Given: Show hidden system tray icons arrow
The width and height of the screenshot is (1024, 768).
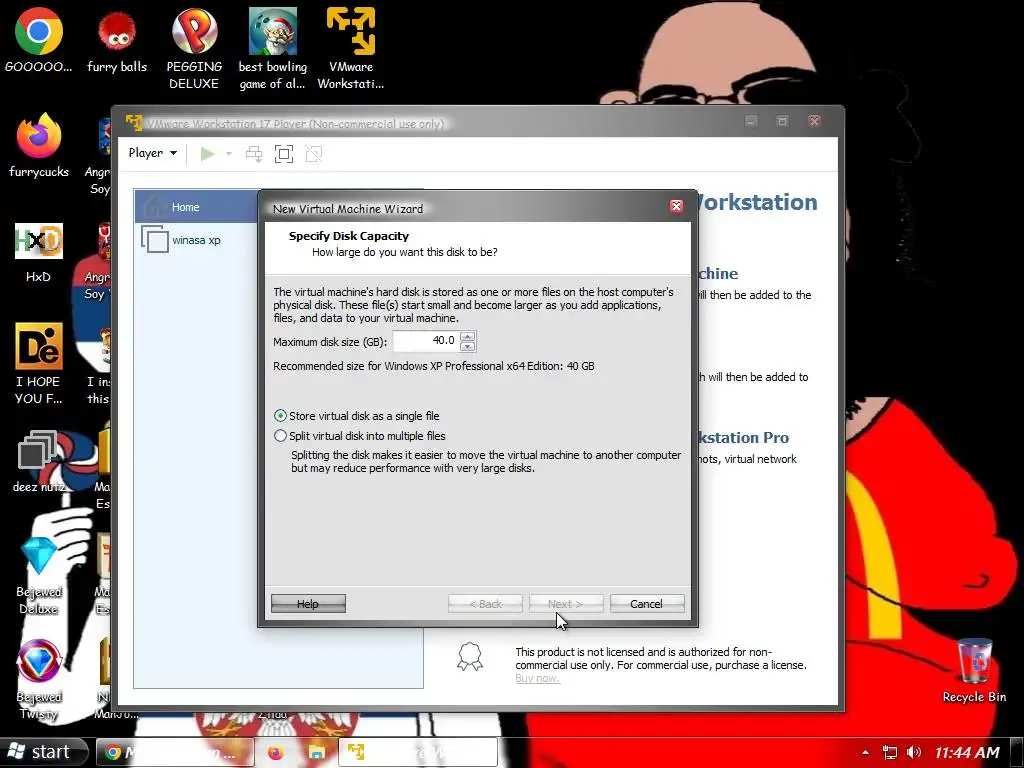Looking at the screenshot, I should coord(865,752).
